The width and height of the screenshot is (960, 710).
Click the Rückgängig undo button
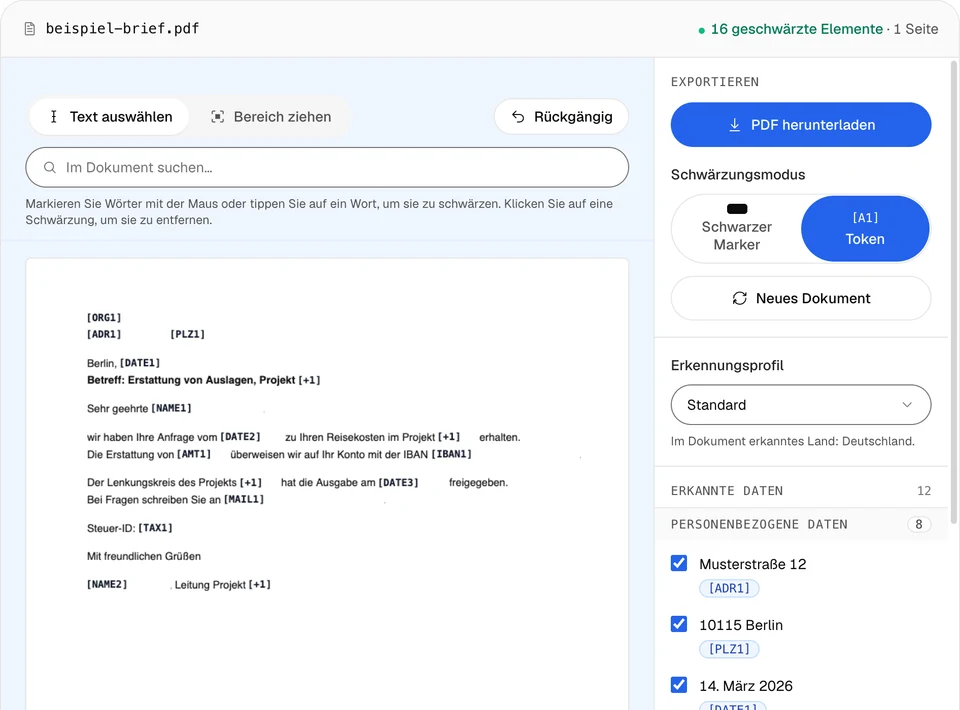(561, 117)
